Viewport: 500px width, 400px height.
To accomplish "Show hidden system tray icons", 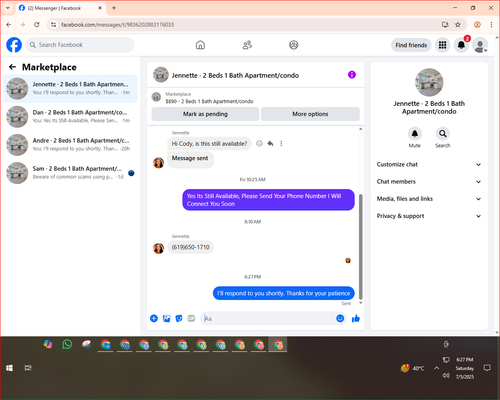I will point(436,368).
